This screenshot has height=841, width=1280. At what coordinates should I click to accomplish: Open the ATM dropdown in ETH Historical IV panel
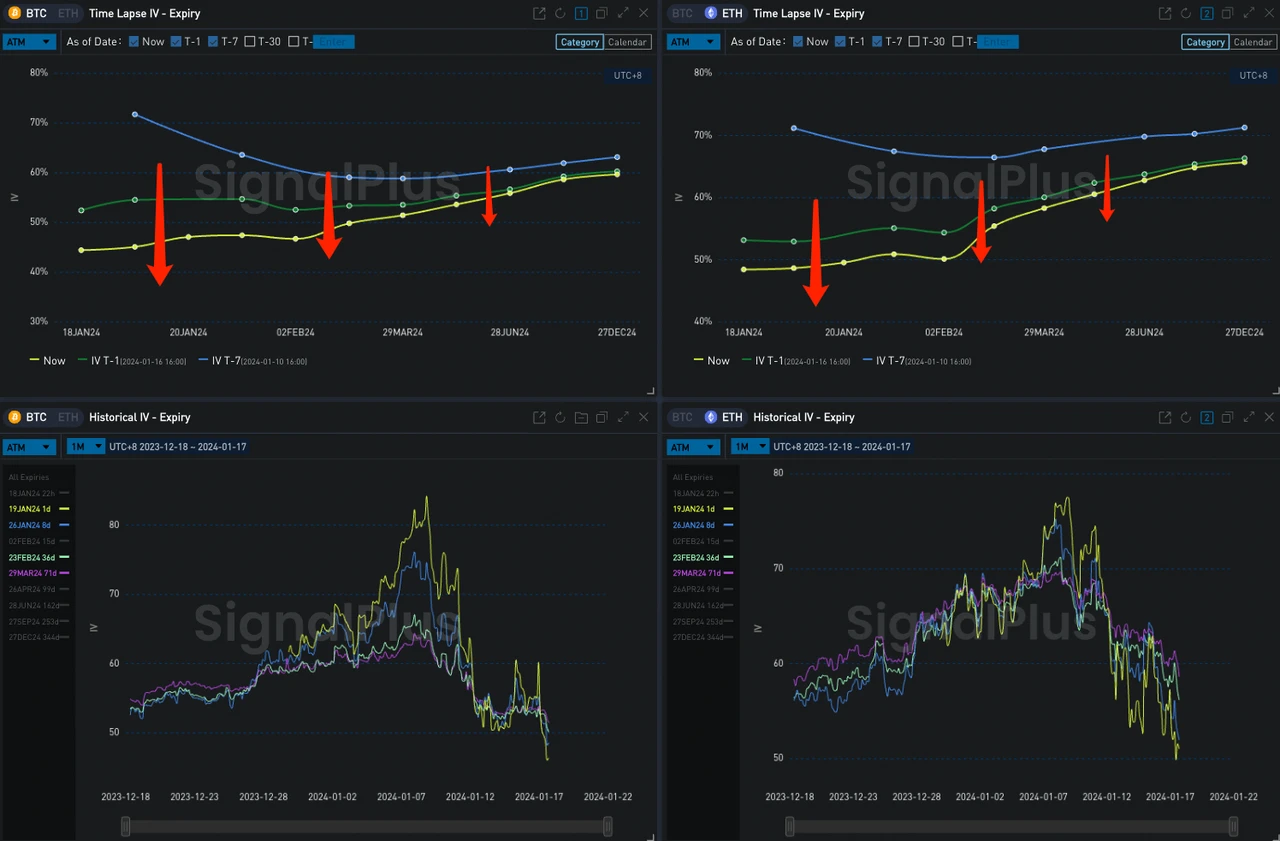[x=693, y=447]
